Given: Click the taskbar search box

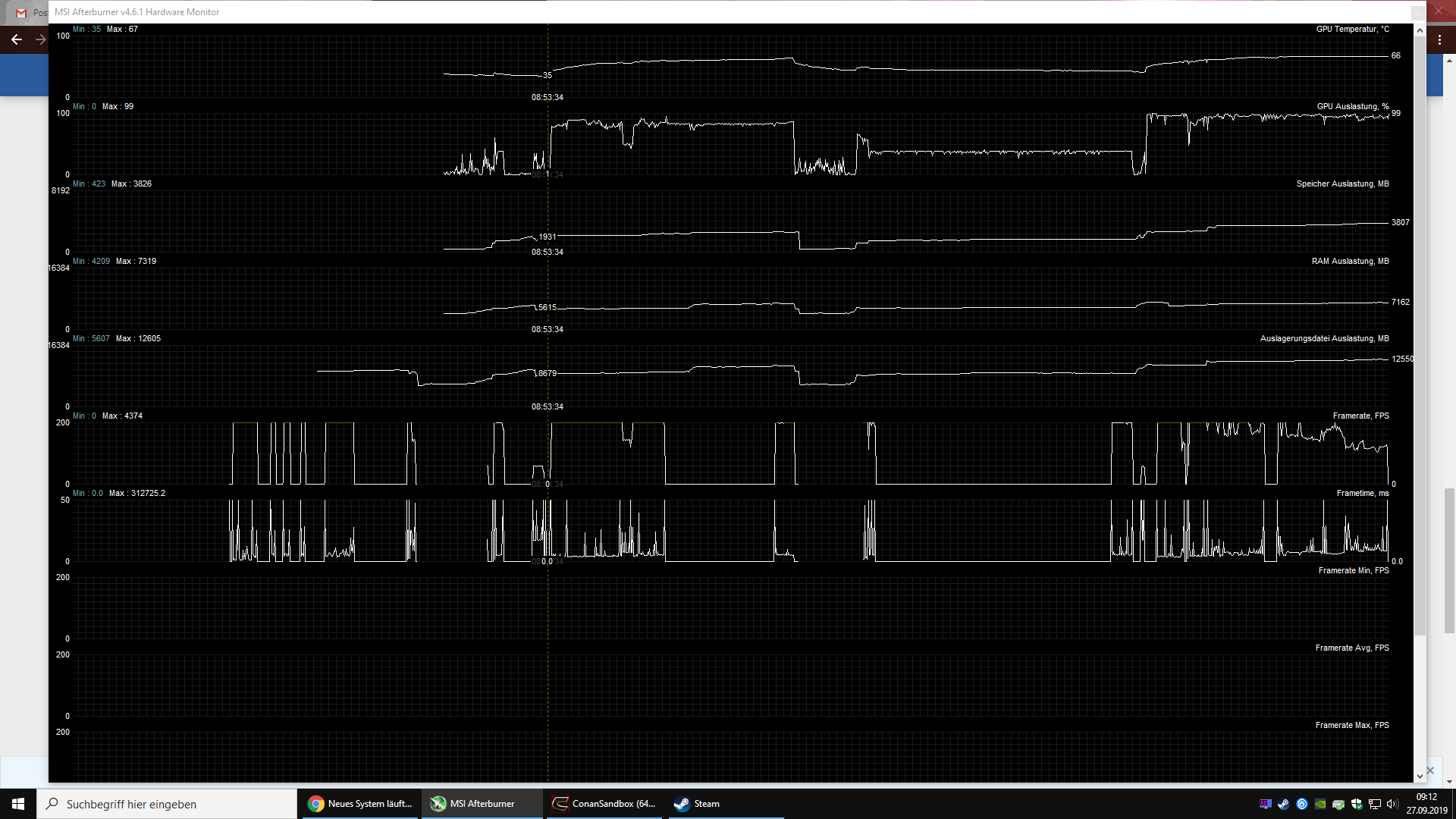Looking at the screenshot, I should (x=167, y=804).
